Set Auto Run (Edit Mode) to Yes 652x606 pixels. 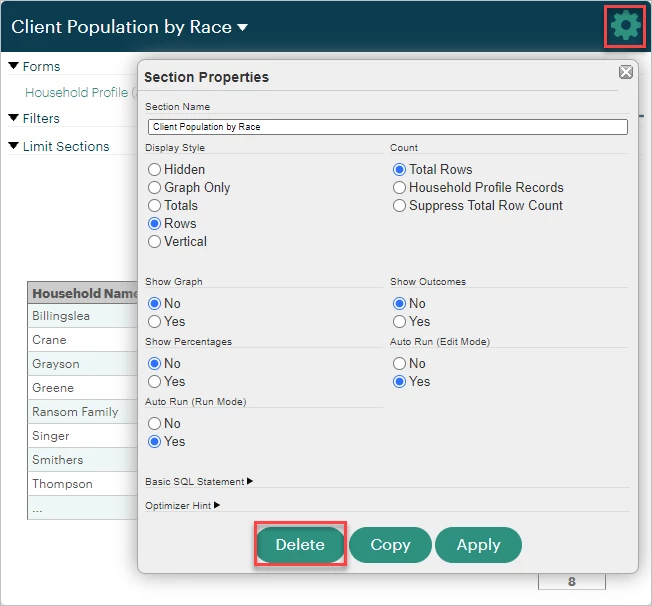(x=399, y=381)
